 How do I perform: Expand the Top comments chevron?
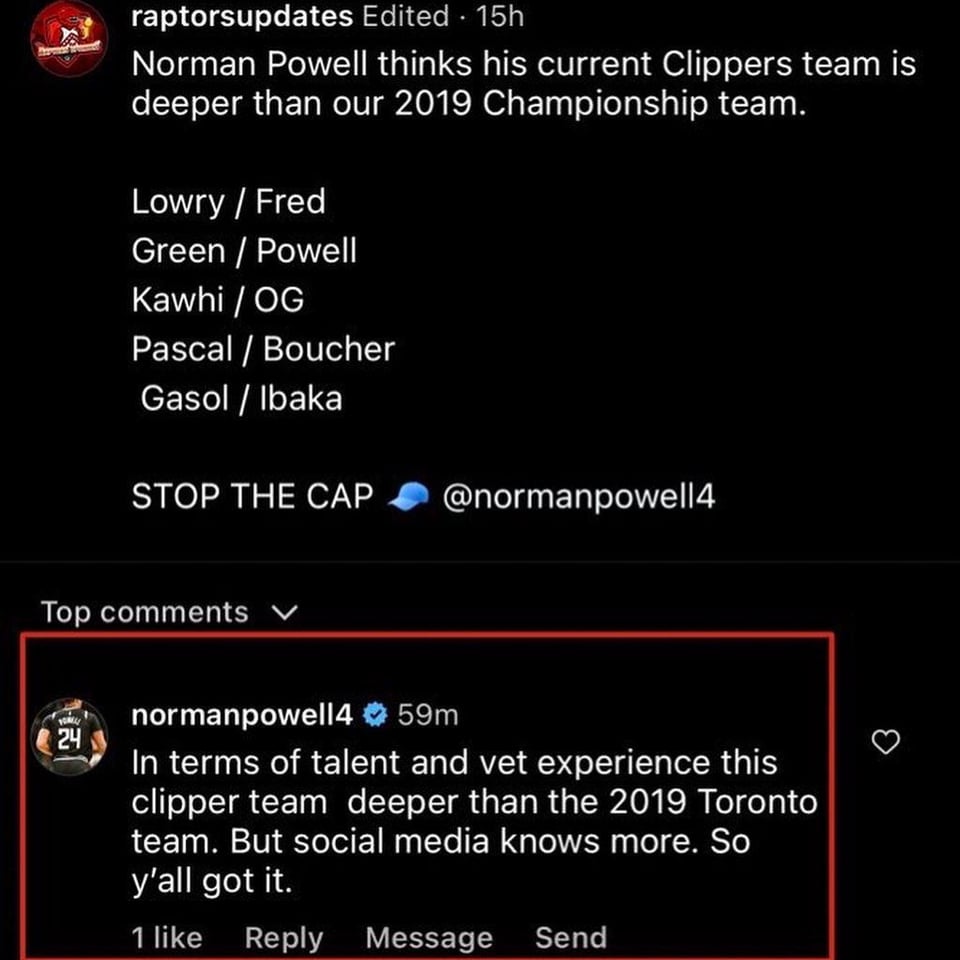pyautogui.click(x=285, y=612)
